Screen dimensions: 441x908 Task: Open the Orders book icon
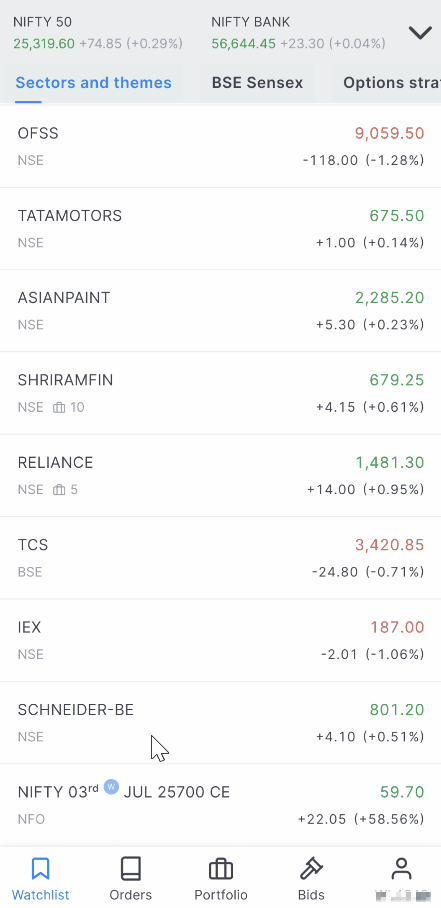[x=131, y=869]
